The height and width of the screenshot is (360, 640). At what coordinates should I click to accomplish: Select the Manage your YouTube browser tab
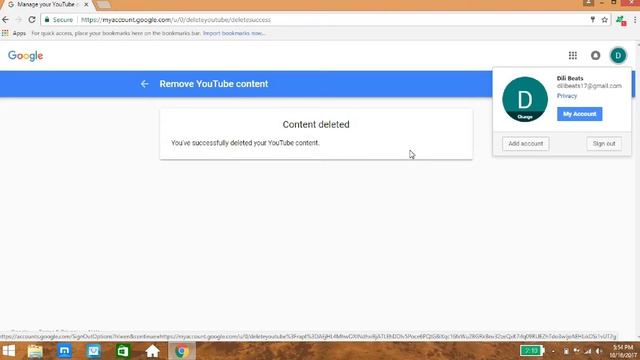(x=47, y=4)
